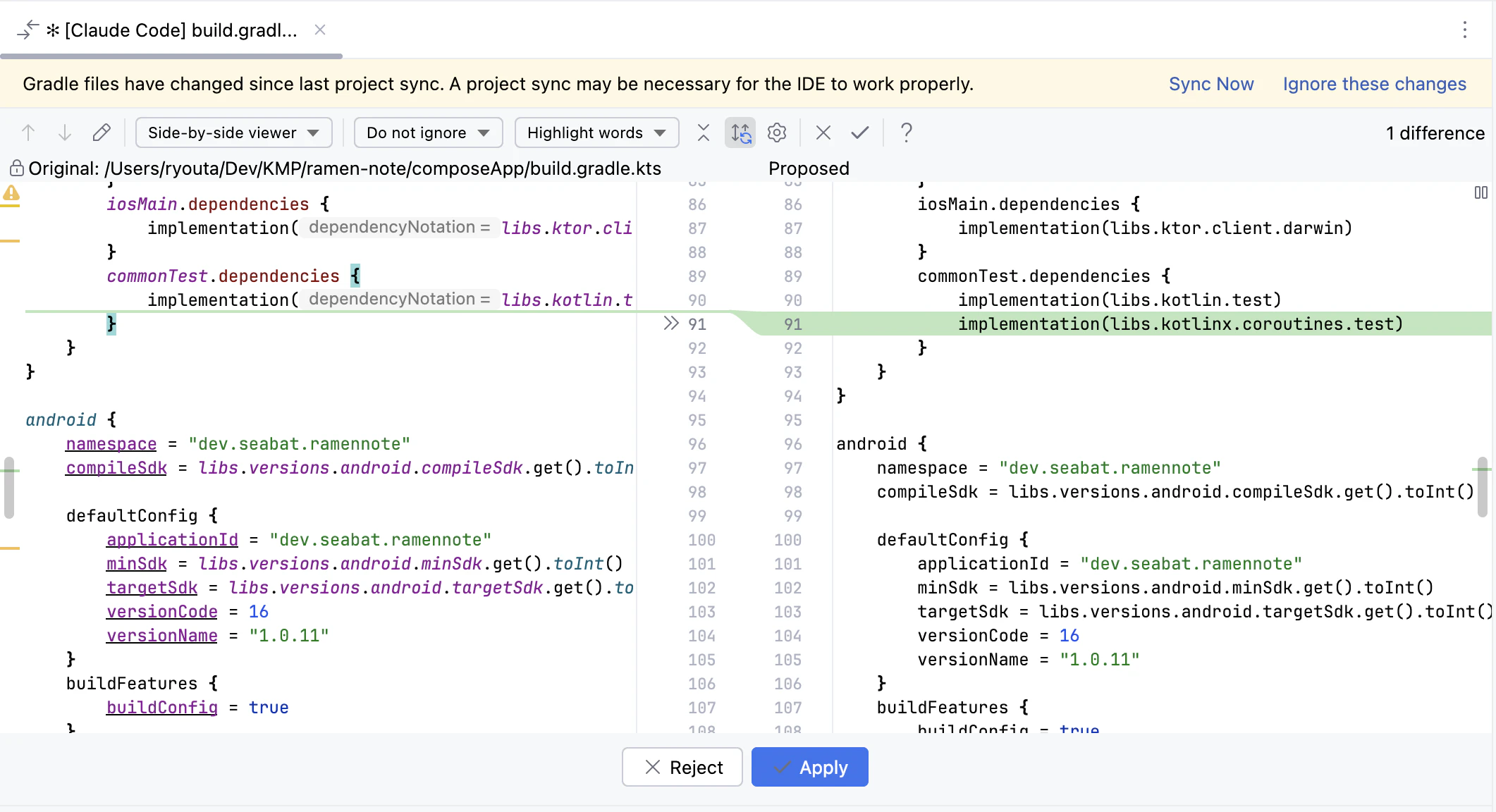The width and height of the screenshot is (1496, 812).
Task: Click the parallel bars icon in the right pane
Action: (x=1480, y=192)
